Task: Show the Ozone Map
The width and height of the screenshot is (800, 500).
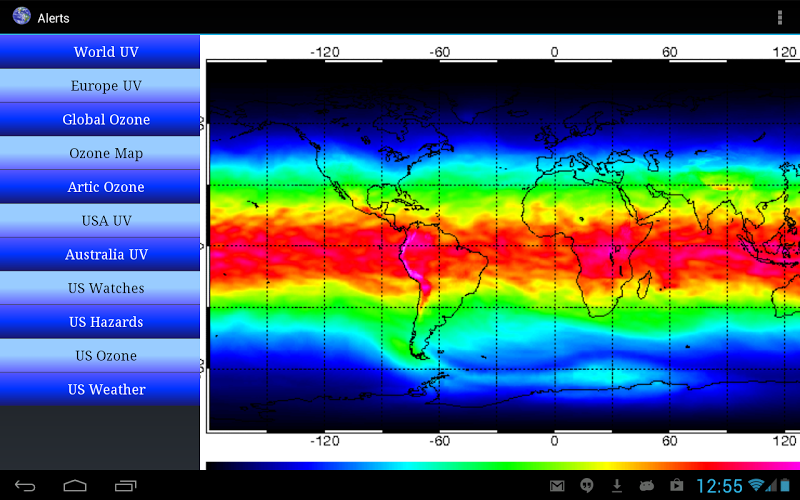Action: pos(100,153)
